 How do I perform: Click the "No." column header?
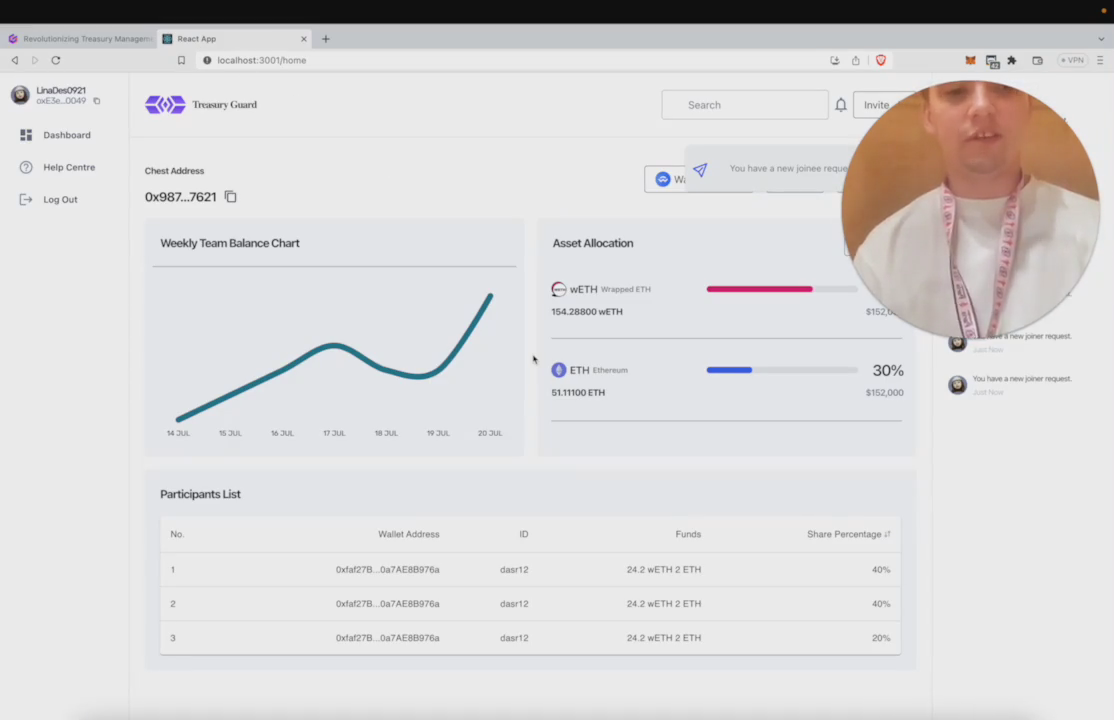coord(177,534)
